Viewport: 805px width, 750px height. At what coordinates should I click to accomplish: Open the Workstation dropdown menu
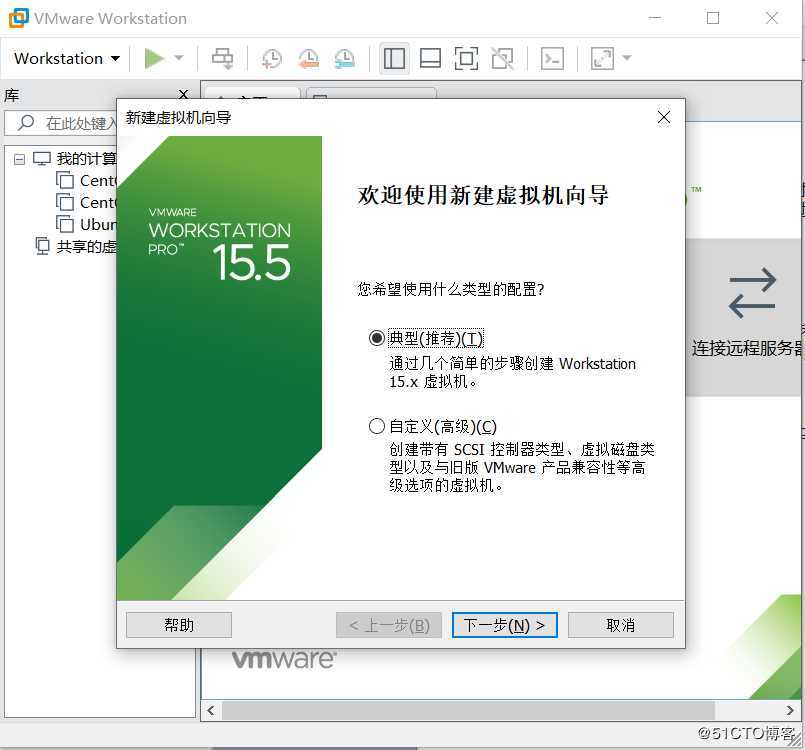pos(67,59)
